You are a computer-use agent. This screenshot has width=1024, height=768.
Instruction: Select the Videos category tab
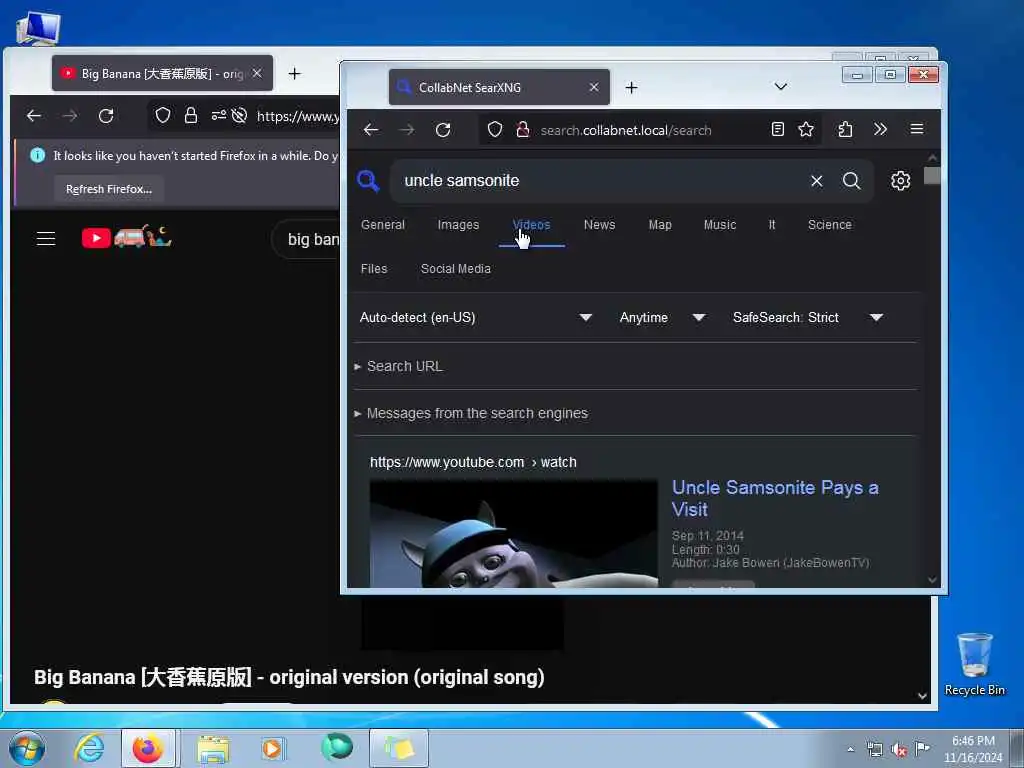(532, 225)
